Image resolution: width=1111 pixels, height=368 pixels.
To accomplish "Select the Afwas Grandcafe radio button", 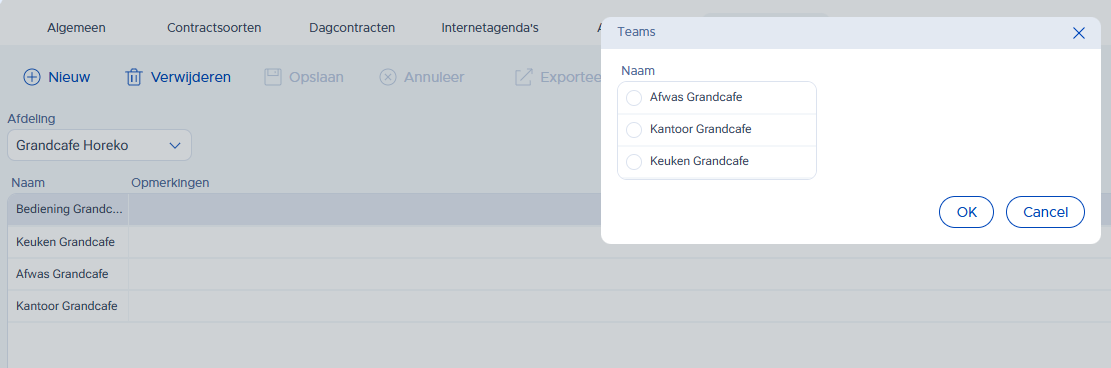I will point(634,97).
